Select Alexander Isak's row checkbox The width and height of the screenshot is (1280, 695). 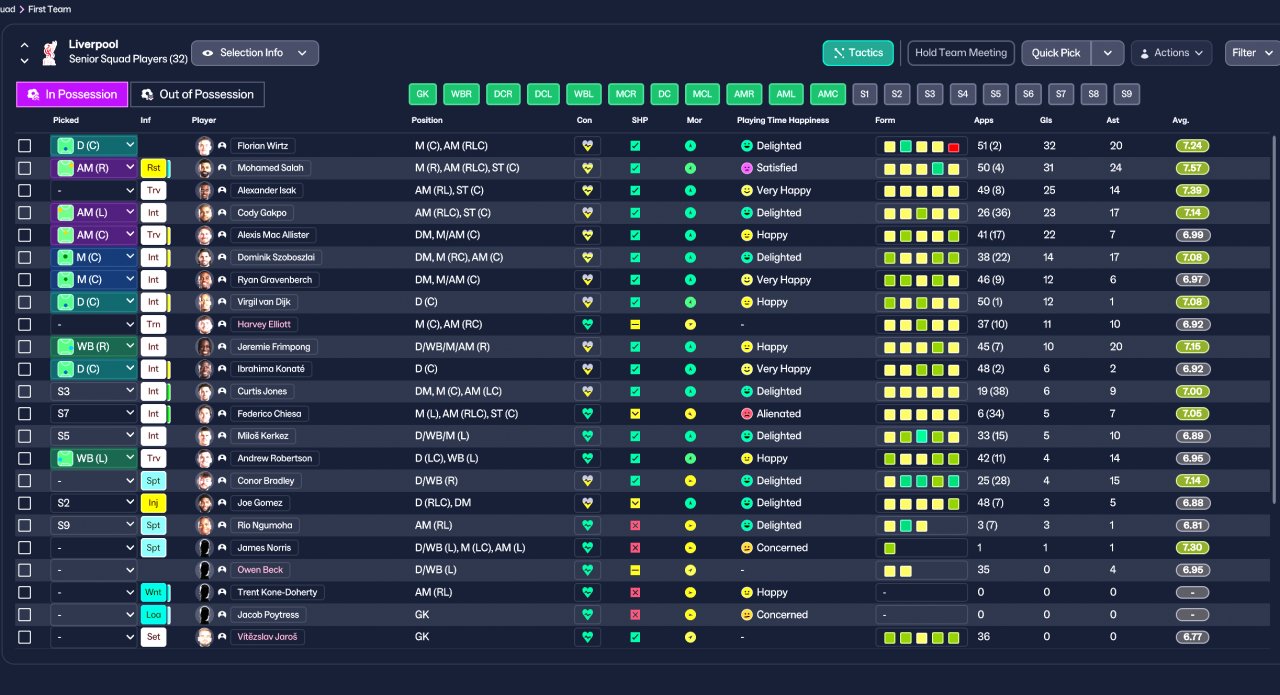pyautogui.click(x=25, y=190)
